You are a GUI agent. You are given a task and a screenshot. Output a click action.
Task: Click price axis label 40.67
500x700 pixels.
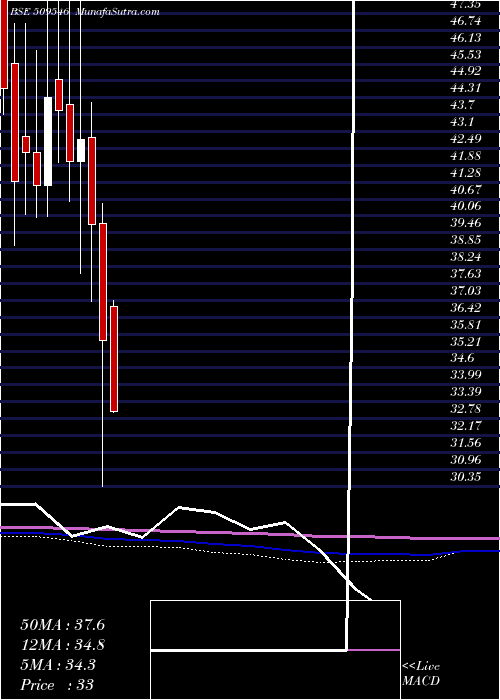point(466,190)
